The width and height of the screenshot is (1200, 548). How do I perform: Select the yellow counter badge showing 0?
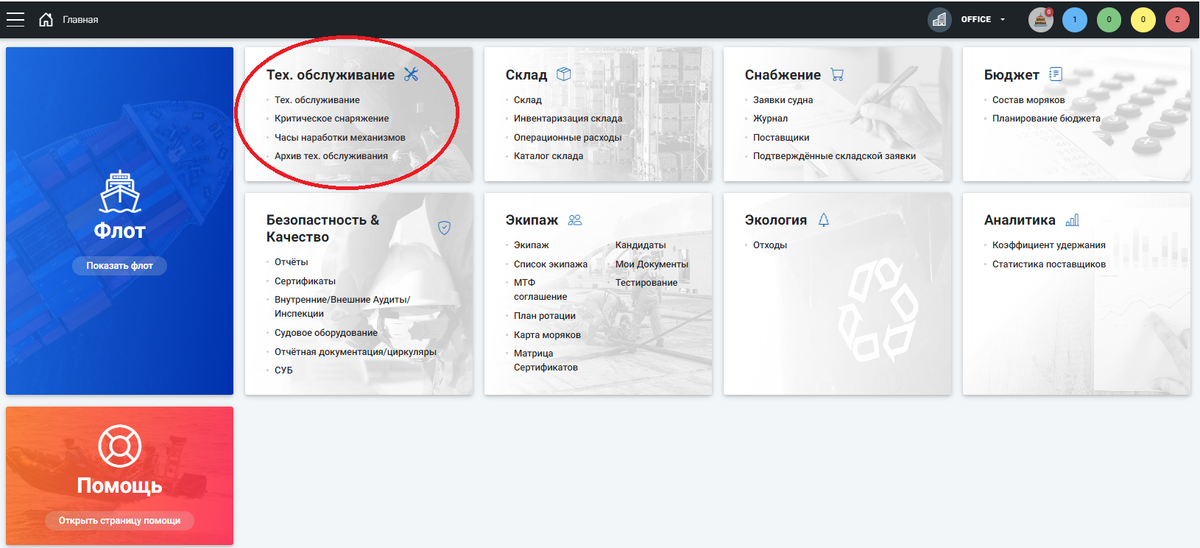[1143, 19]
